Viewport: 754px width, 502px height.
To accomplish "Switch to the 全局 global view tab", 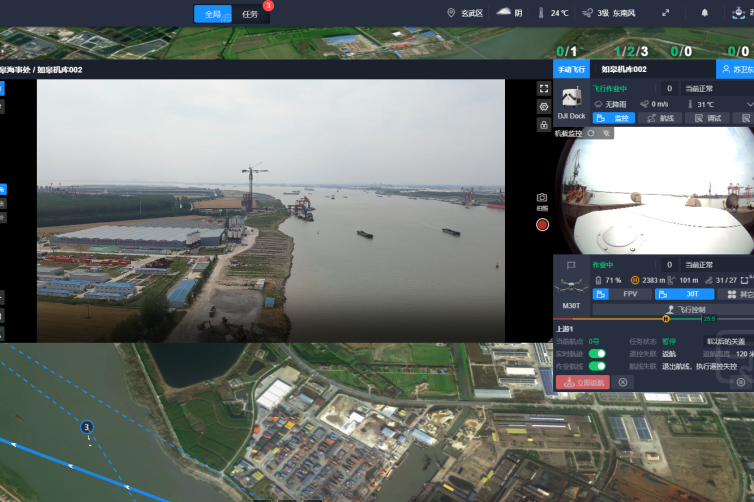I will pos(213,14).
